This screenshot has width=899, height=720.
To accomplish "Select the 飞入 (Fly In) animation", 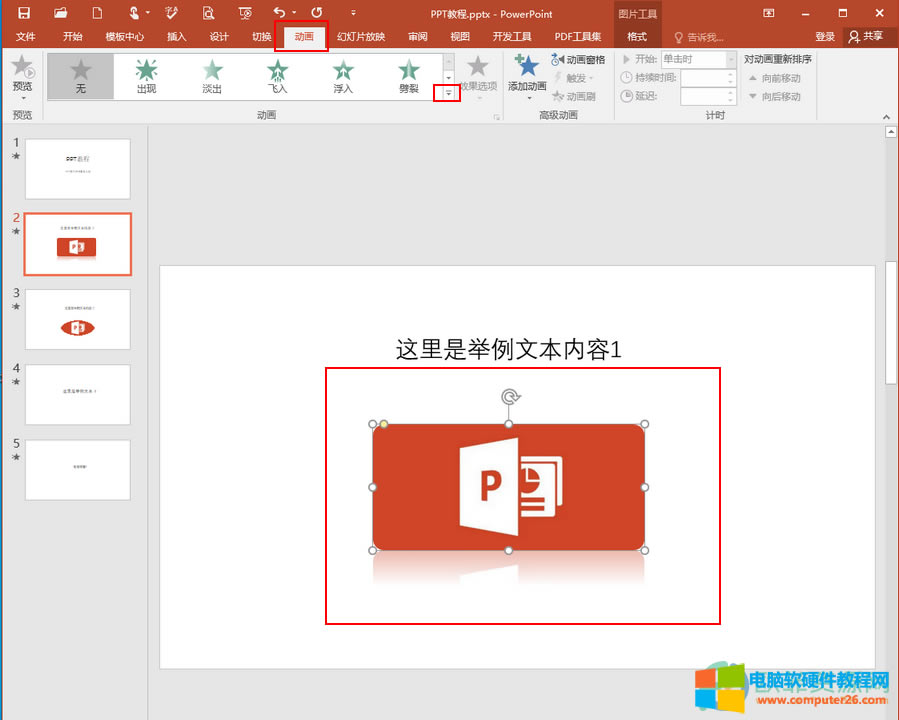I will pyautogui.click(x=277, y=76).
